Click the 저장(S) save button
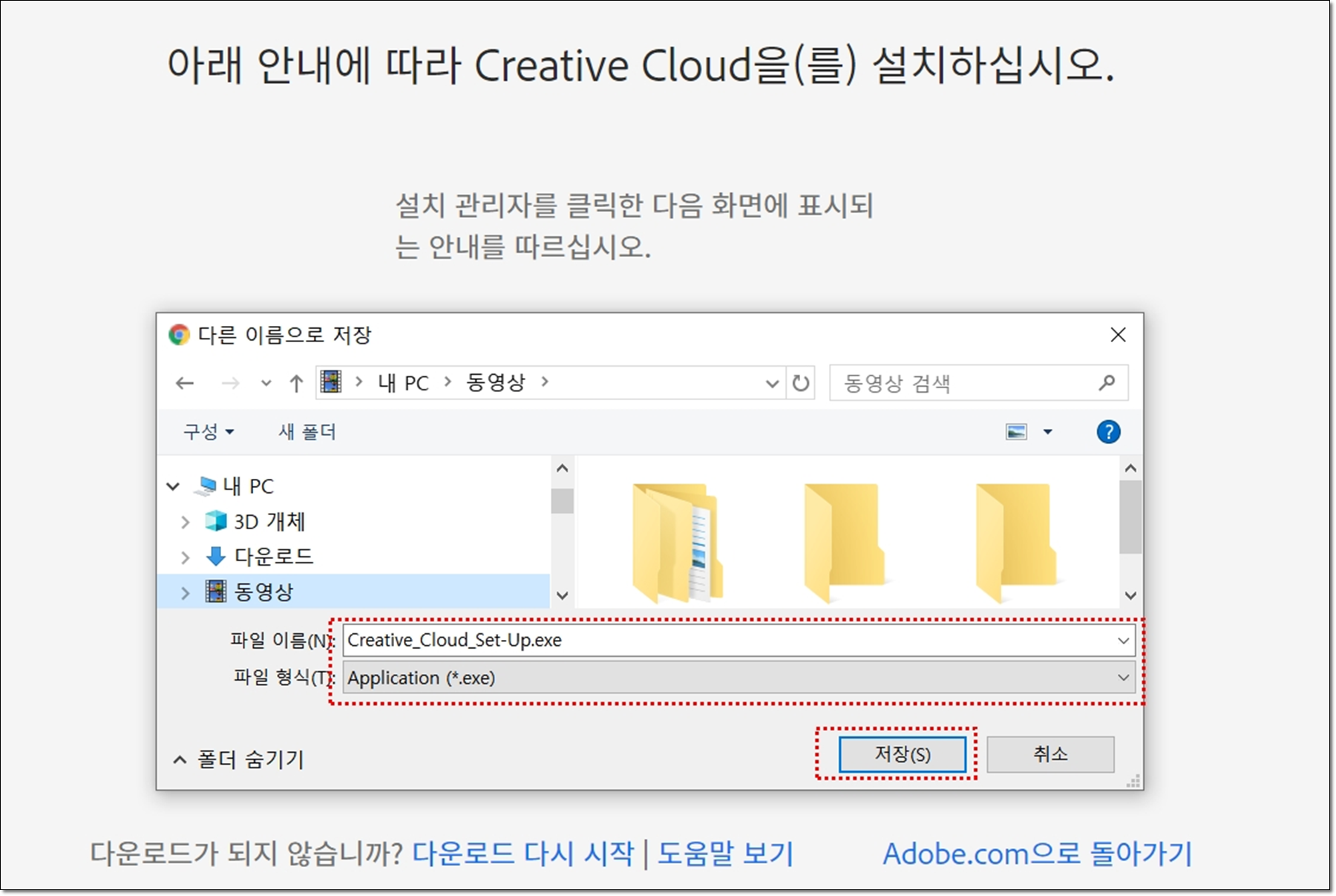The width and height of the screenshot is (1336, 896). [902, 754]
